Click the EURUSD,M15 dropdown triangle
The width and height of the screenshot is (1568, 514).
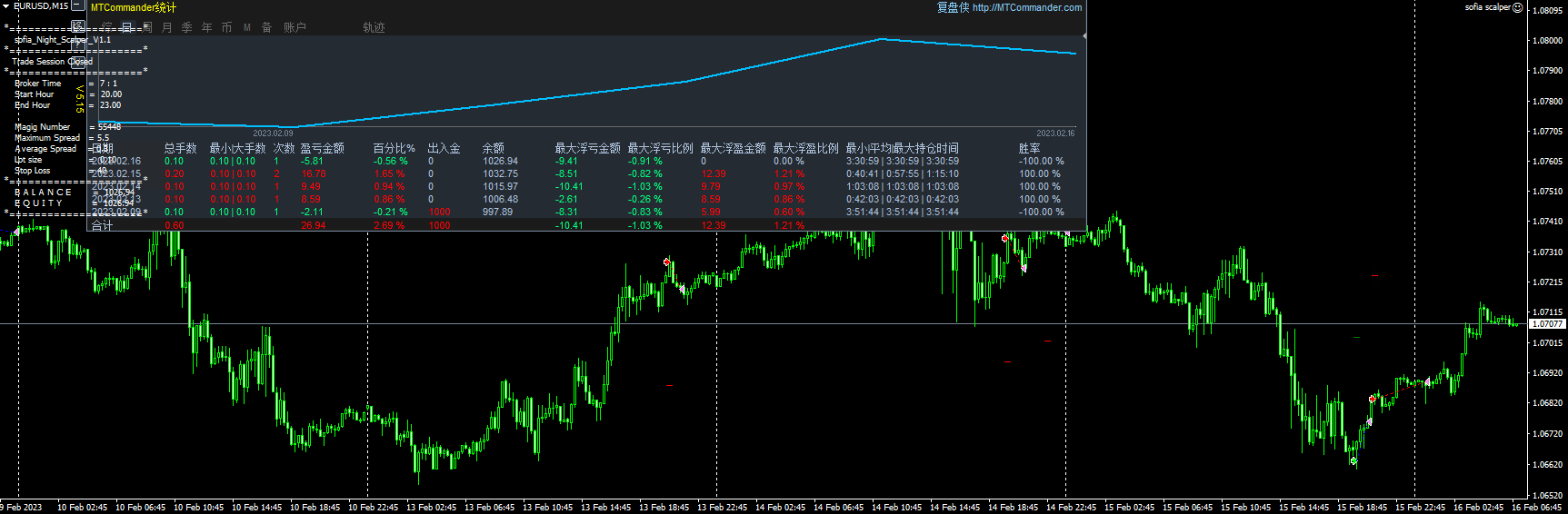6,5
